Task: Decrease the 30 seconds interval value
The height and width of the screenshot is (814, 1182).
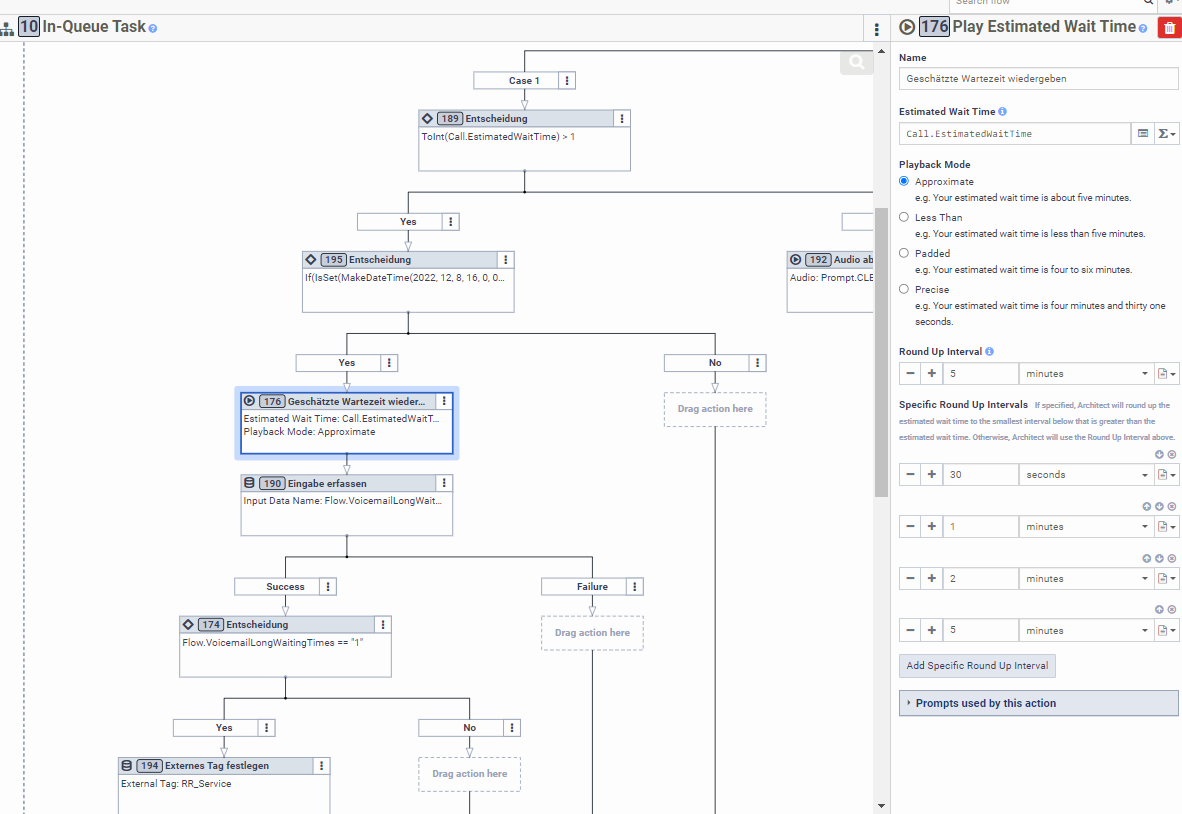Action: (x=910, y=474)
